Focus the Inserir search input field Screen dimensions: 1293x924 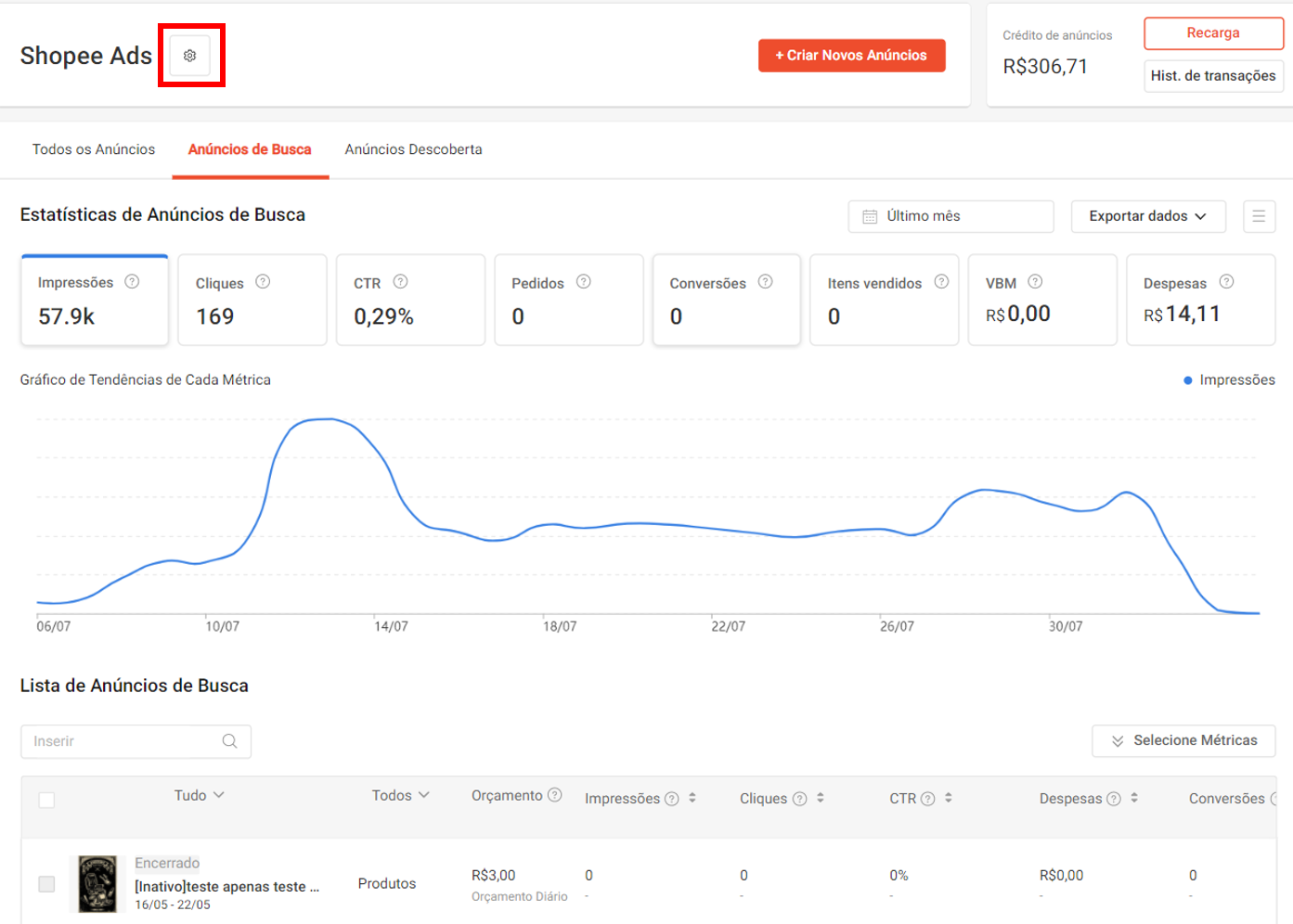pyautogui.click(x=136, y=741)
